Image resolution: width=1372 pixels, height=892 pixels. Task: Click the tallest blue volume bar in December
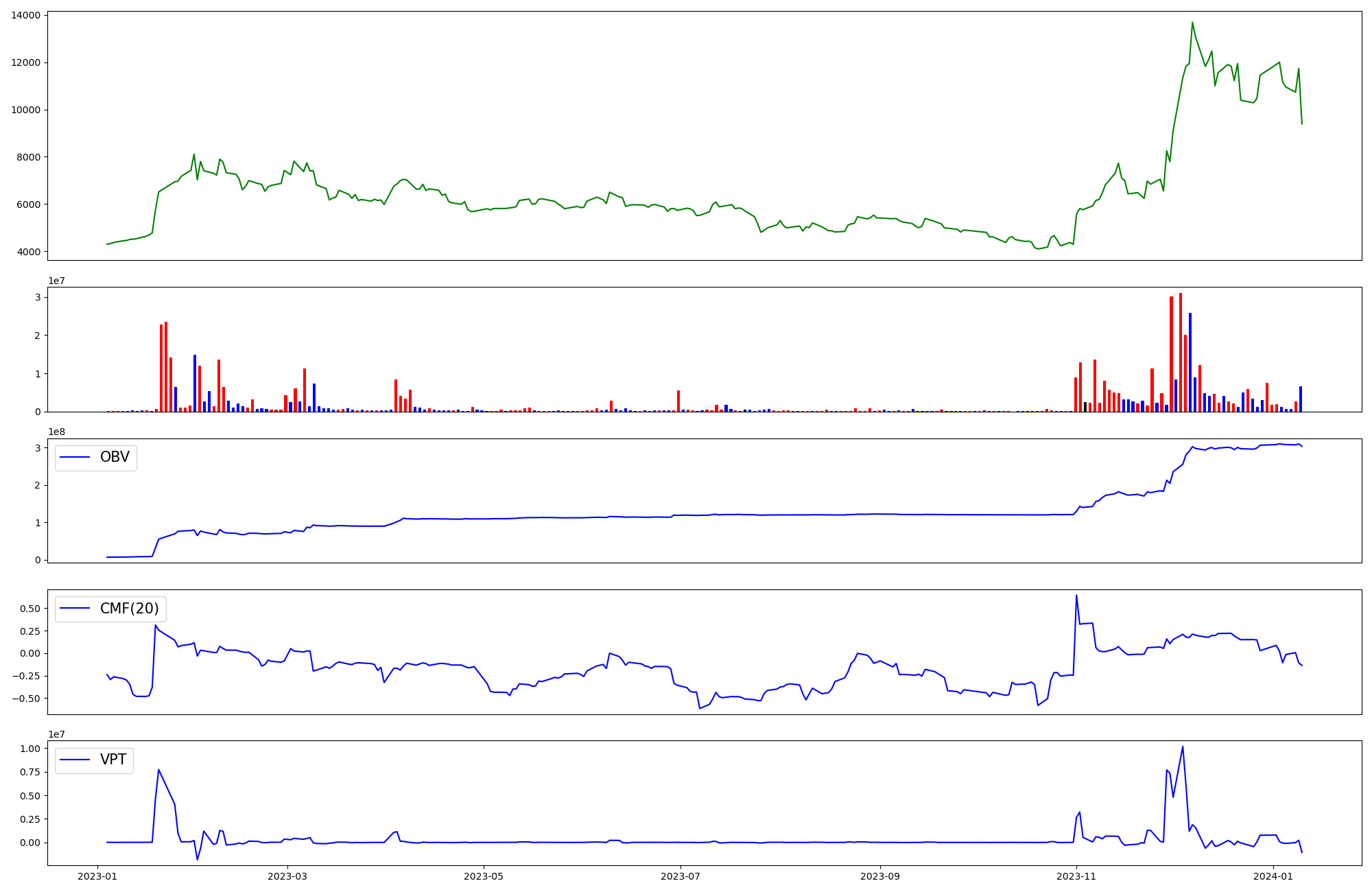point(1190,362)
